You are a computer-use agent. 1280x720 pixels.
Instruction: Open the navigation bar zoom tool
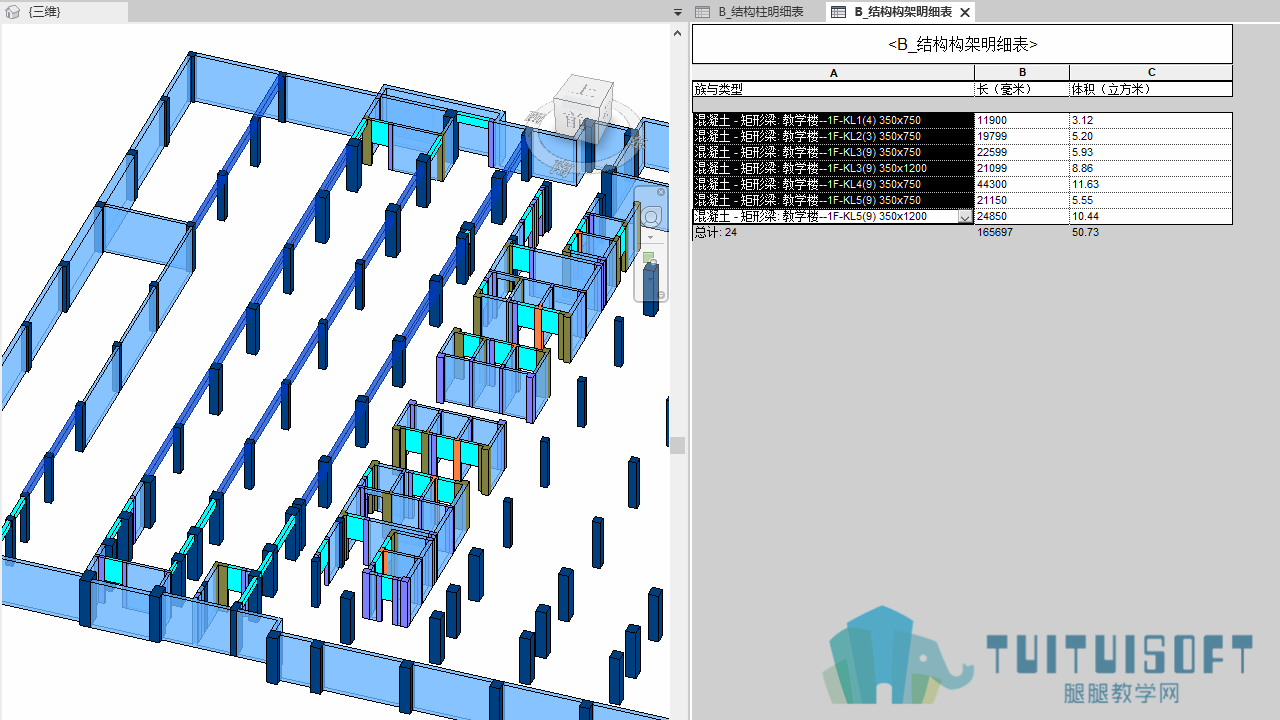tap(651, 218)
